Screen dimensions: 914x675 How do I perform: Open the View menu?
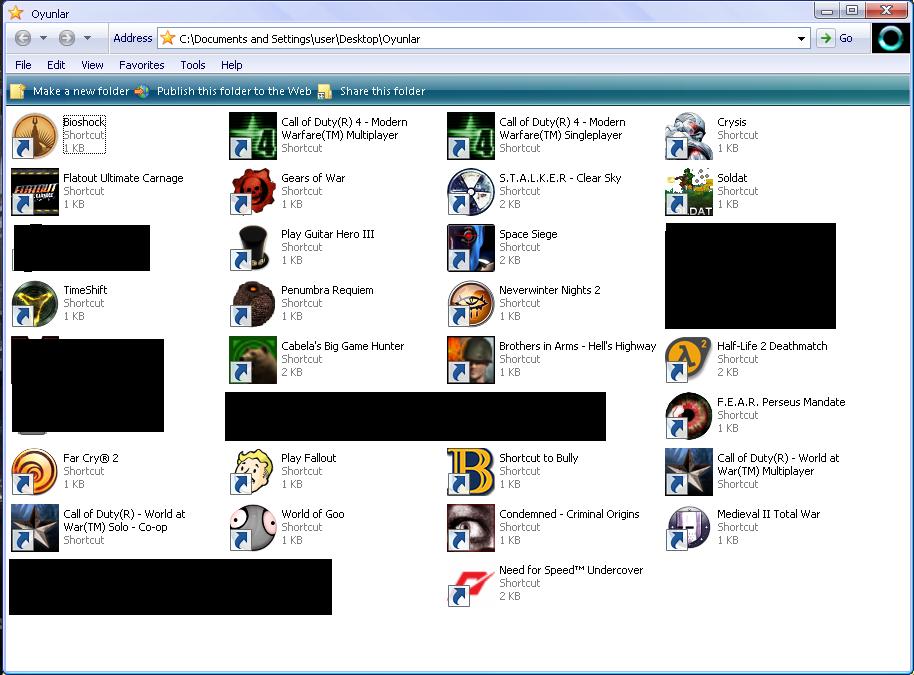click(x=92, y=65)
